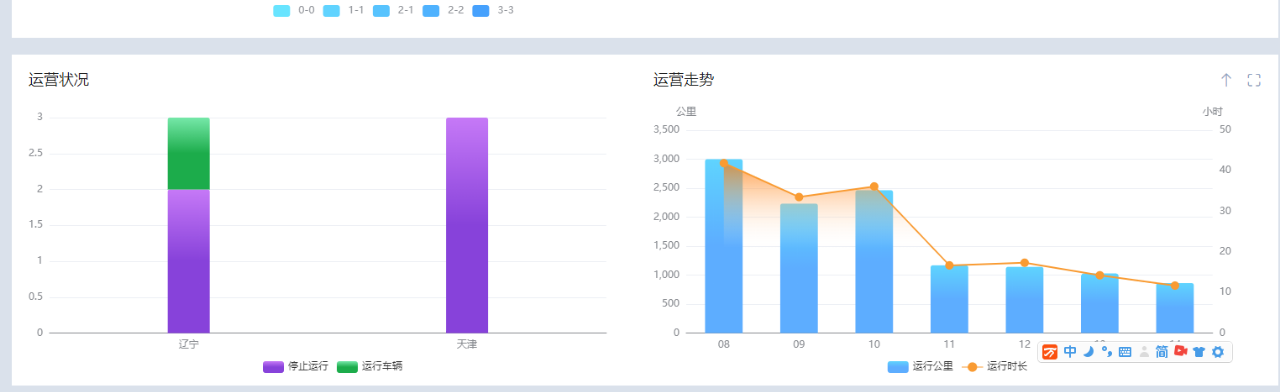Open the IME settings gear icon
The image size is (1280, 392).
tap(1217, 352)
